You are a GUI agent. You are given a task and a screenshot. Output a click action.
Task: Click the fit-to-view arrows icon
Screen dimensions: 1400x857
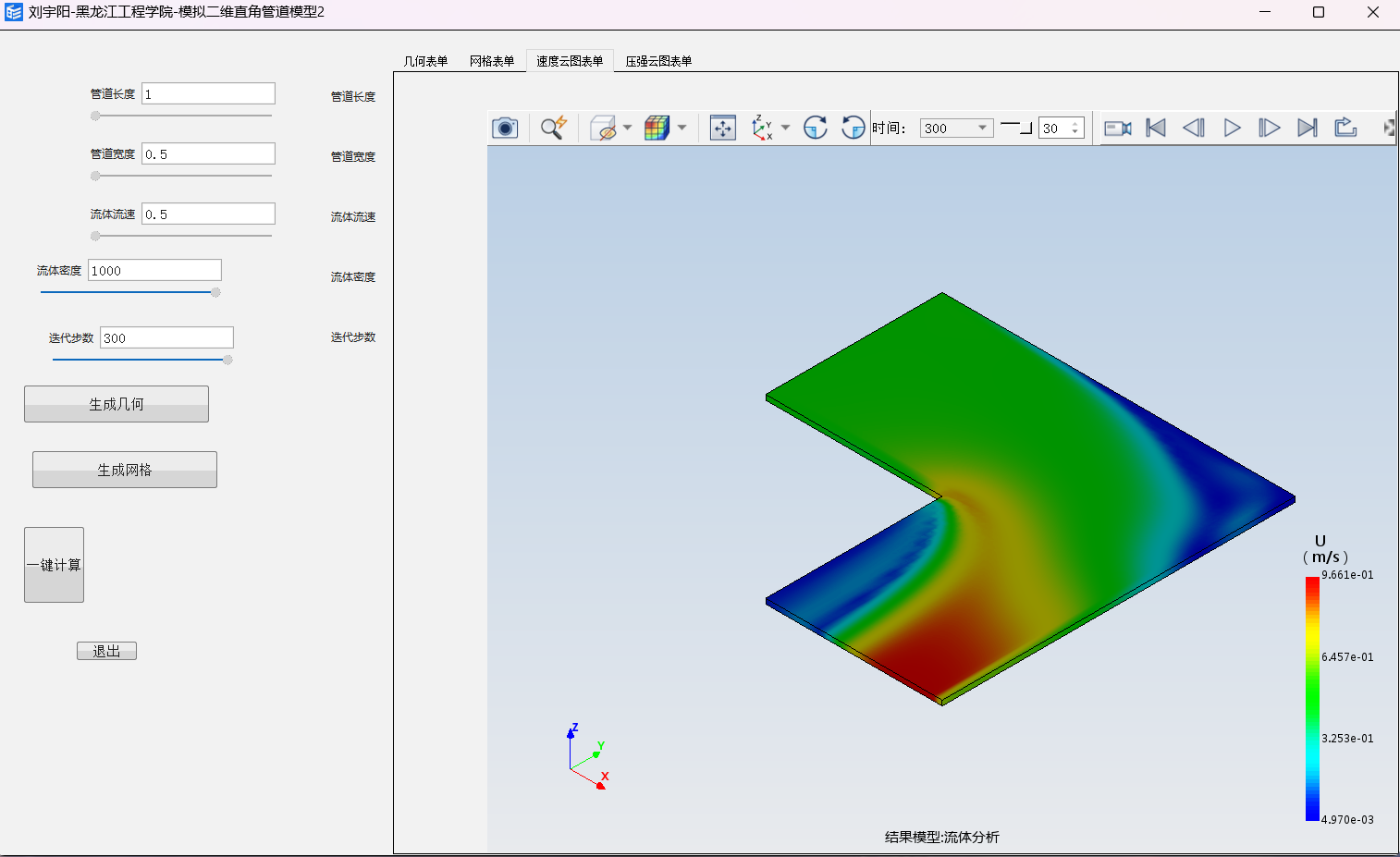(722, 128)
